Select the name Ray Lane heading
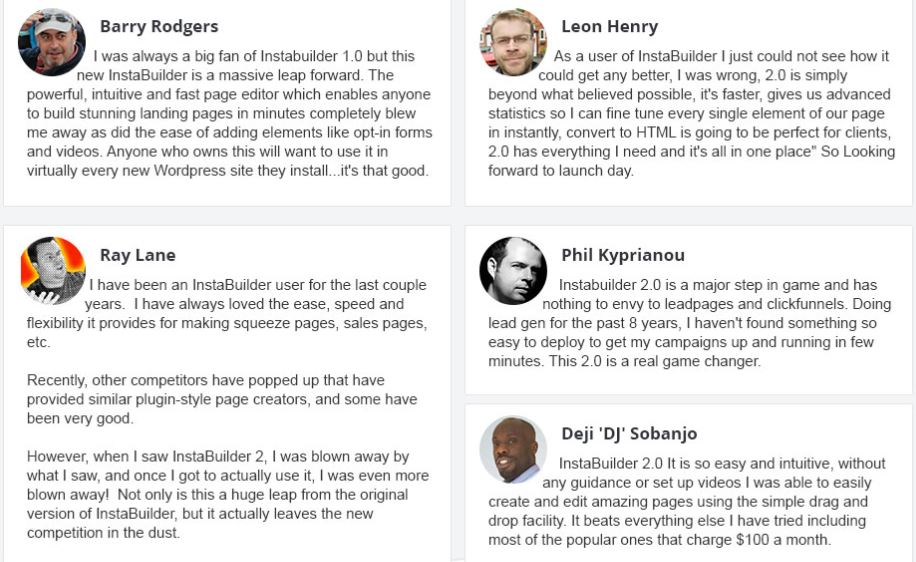This screenshot has width=916, height=562. tap(138, 255)
